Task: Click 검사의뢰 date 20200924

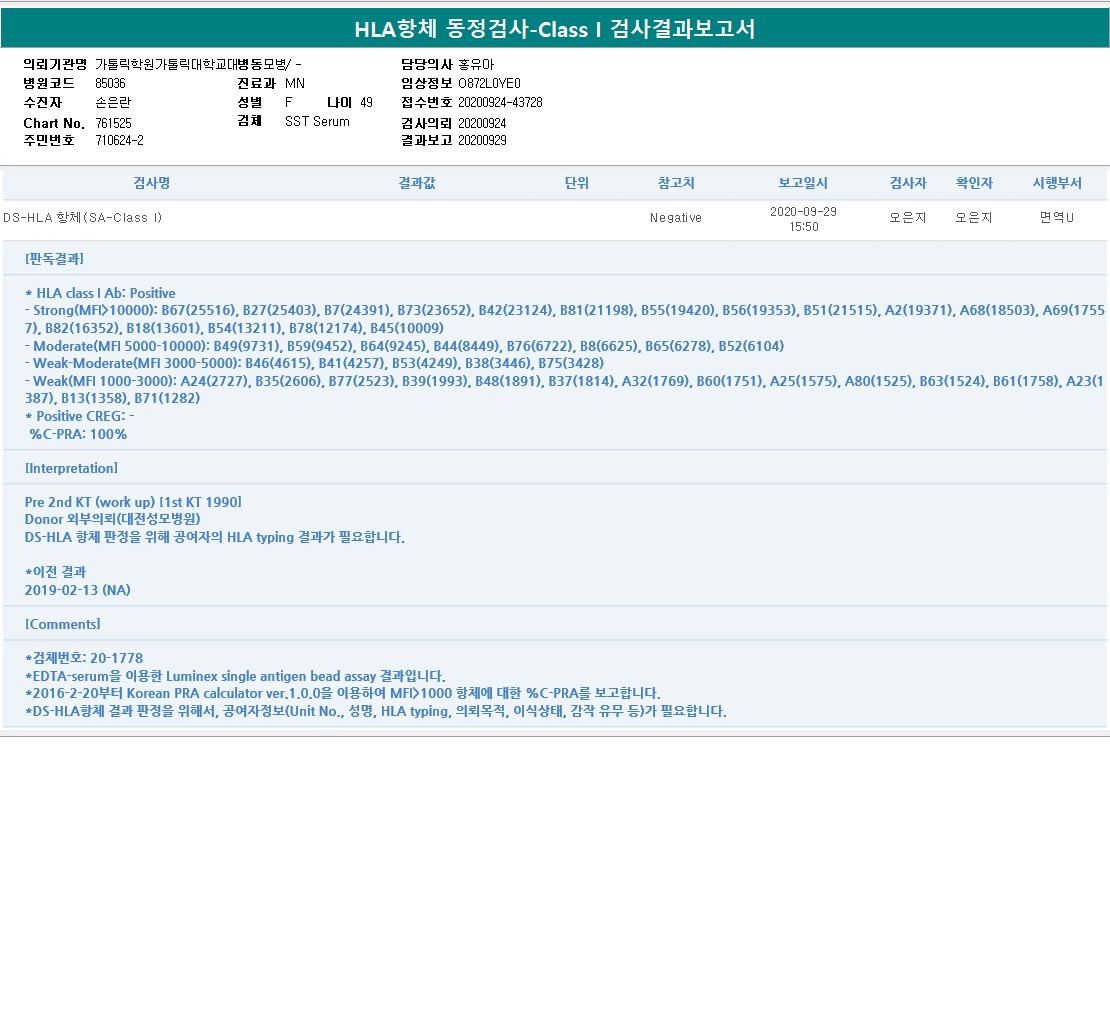Action: [482, 123]
